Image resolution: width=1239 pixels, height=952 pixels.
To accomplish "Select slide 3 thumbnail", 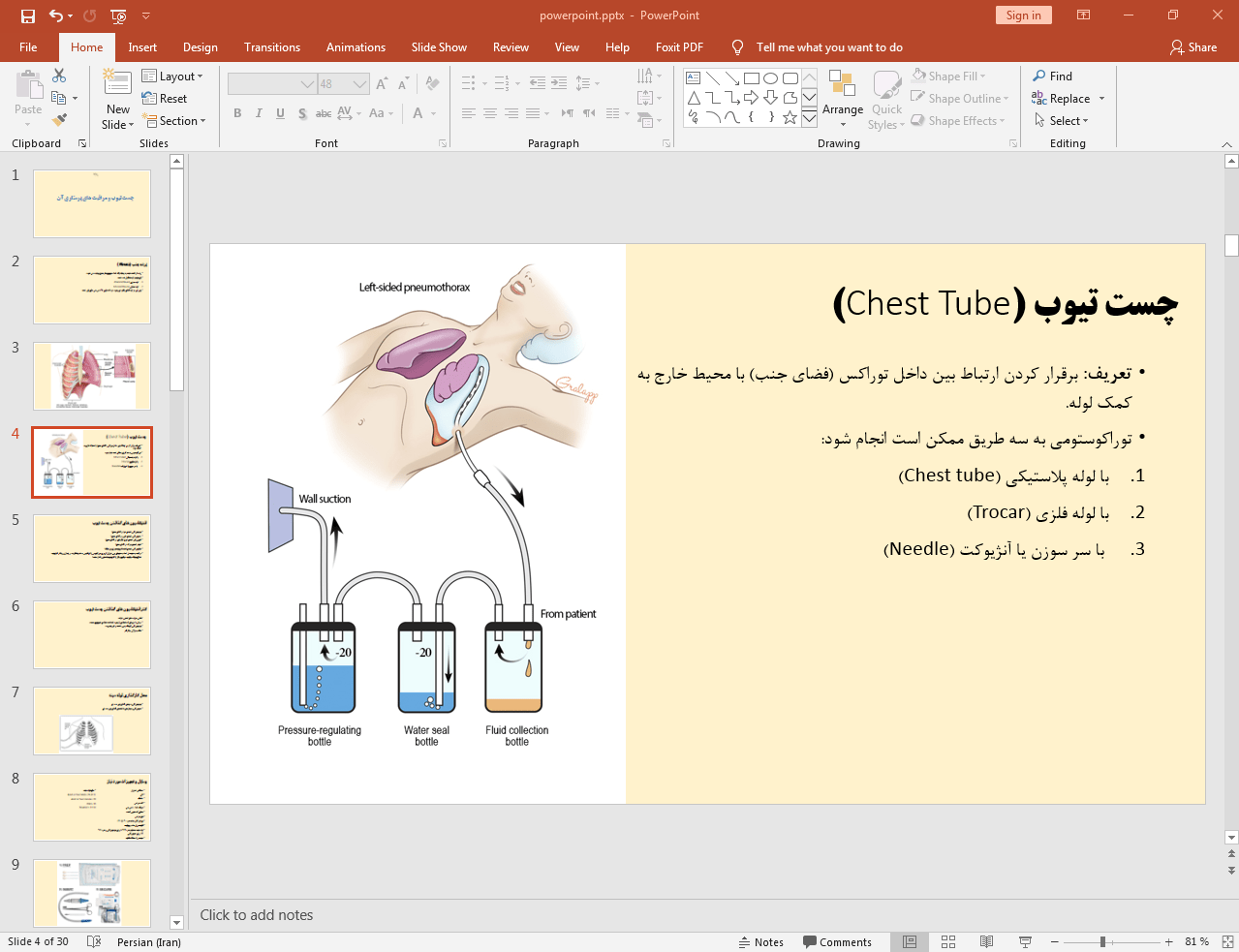I will tap(92, 376).
